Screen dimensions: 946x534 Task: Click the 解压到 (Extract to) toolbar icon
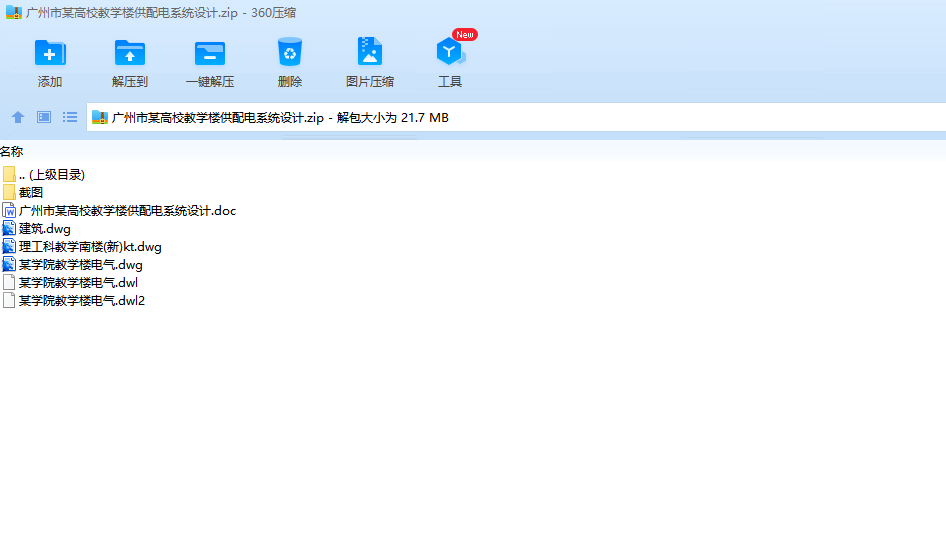tap(130, 52)
